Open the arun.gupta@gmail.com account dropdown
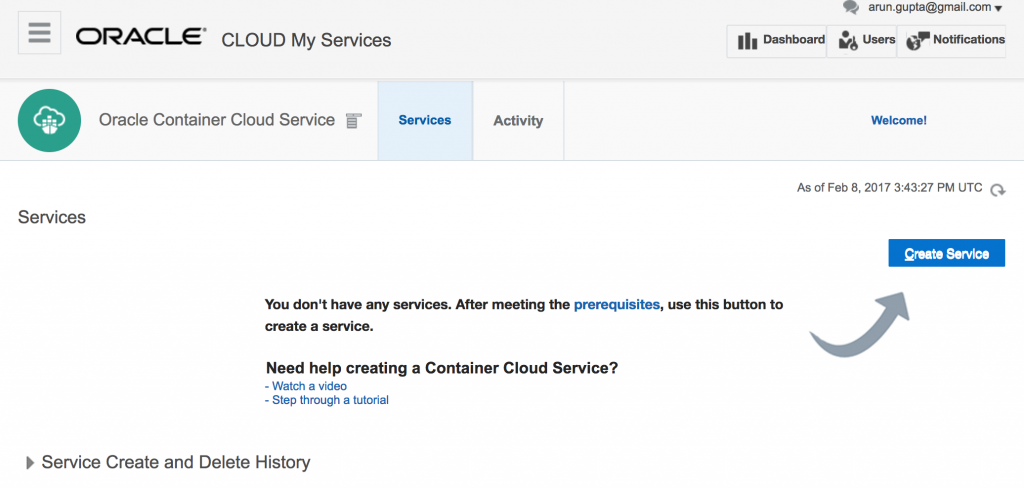The width and height of the screenshot is (1024, 488). pos(935,8)
